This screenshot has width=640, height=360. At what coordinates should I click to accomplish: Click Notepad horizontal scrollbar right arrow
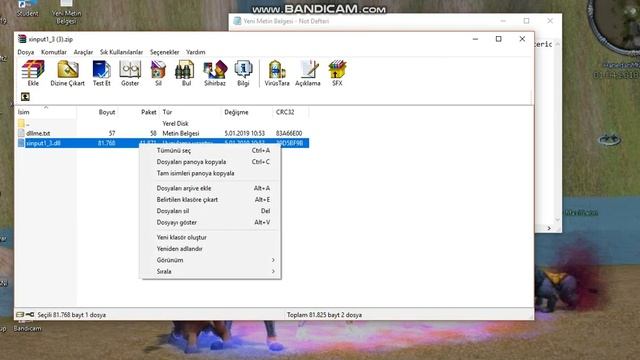(x=549, y=228)
